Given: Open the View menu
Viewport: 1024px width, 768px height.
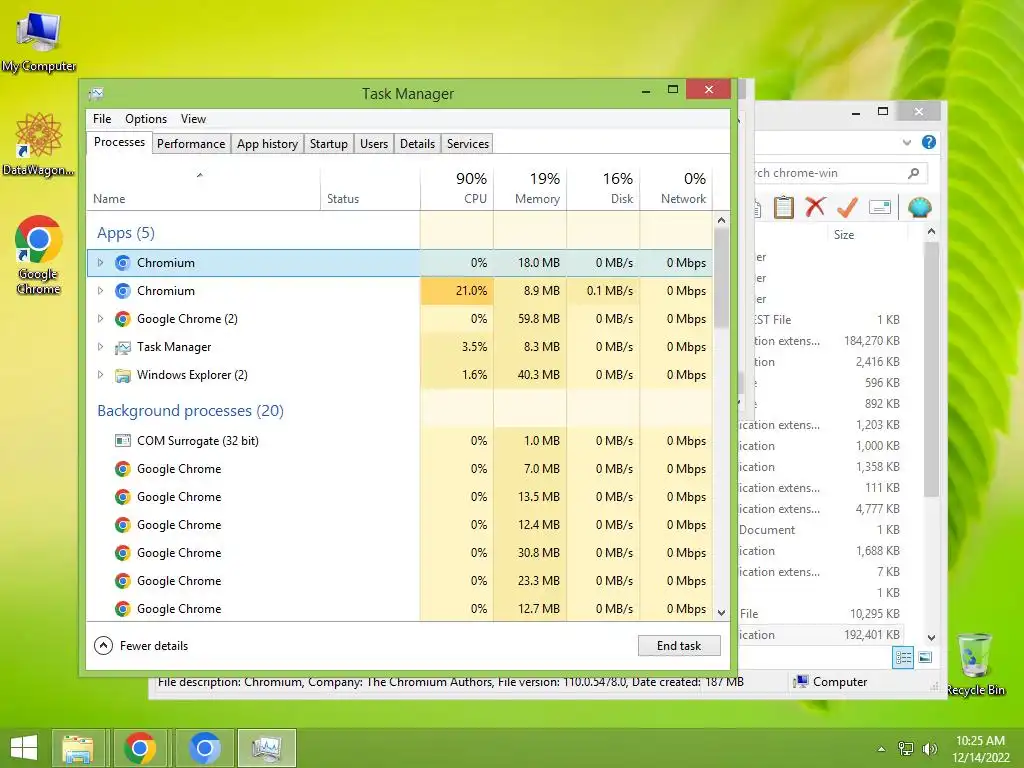Looking at the screenshot, I should (x=193, y=119).
